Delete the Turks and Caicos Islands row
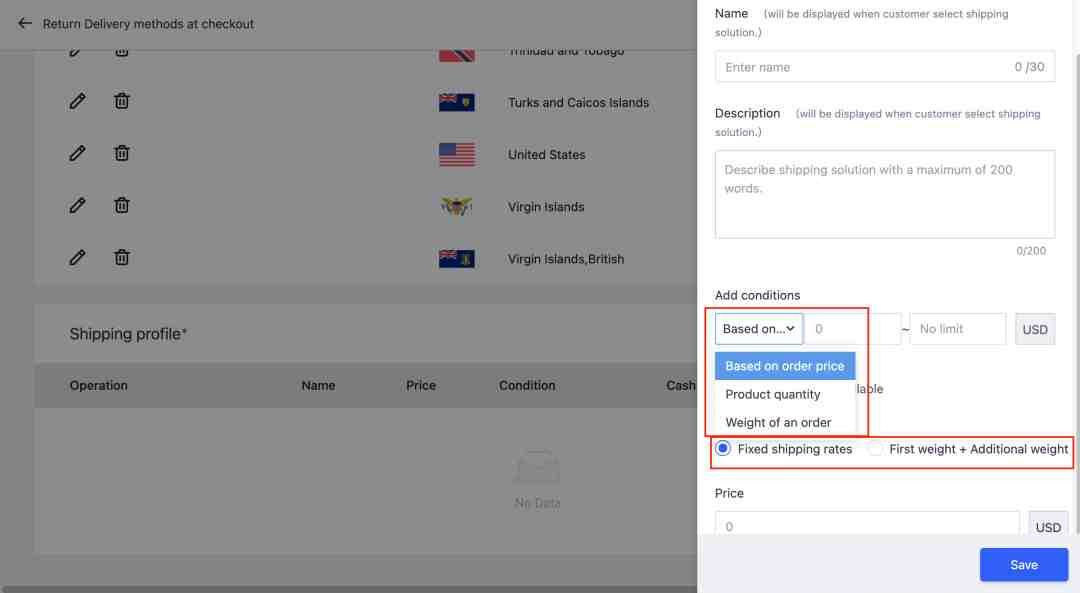The width and height of the screenshot is (1080, 593). [121, 101]
